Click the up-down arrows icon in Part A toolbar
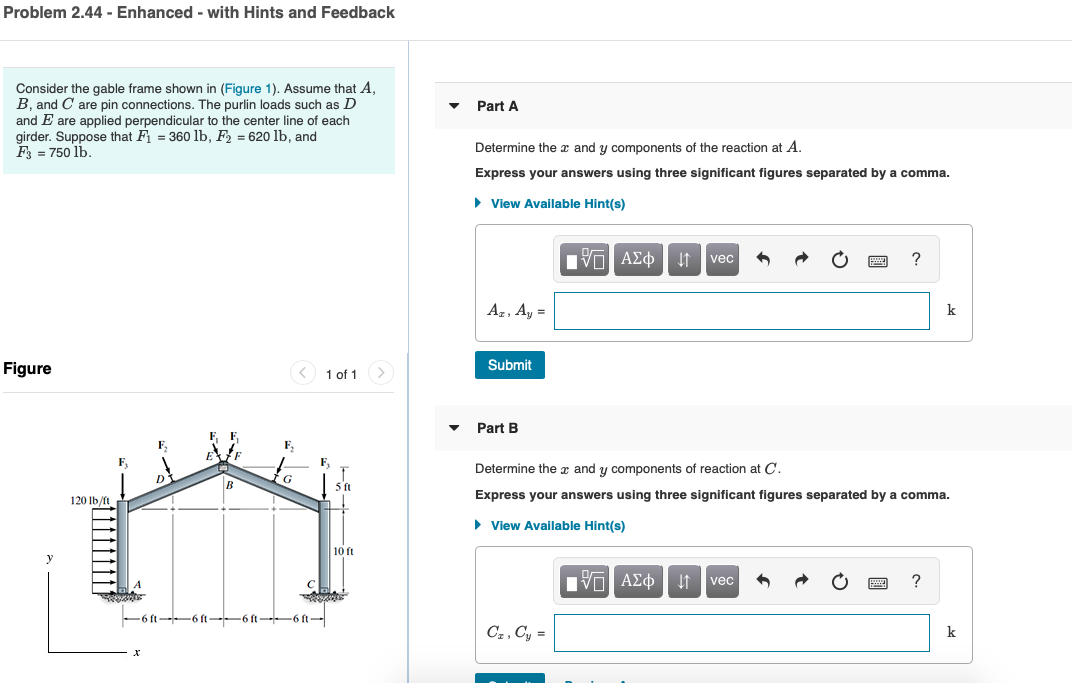 coord(683,258)
